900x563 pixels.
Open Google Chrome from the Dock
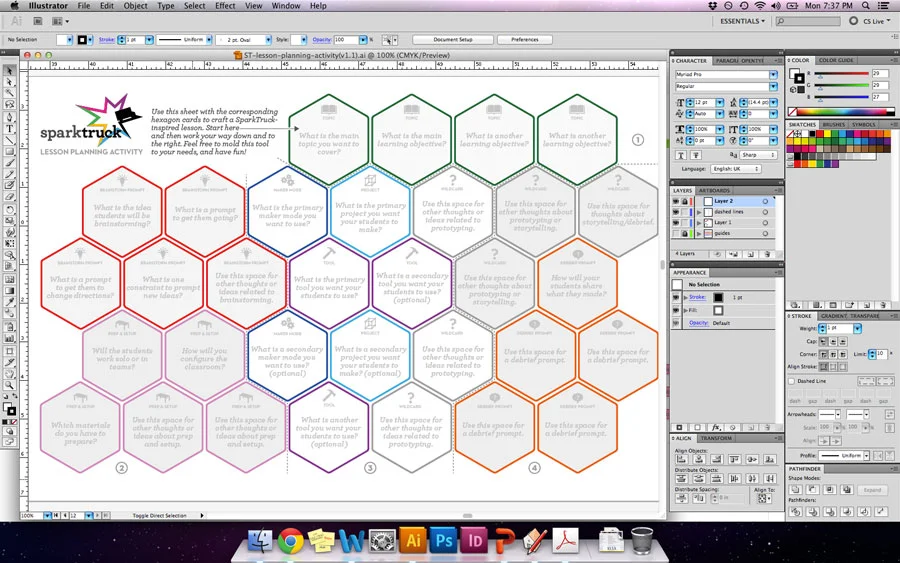291,541
